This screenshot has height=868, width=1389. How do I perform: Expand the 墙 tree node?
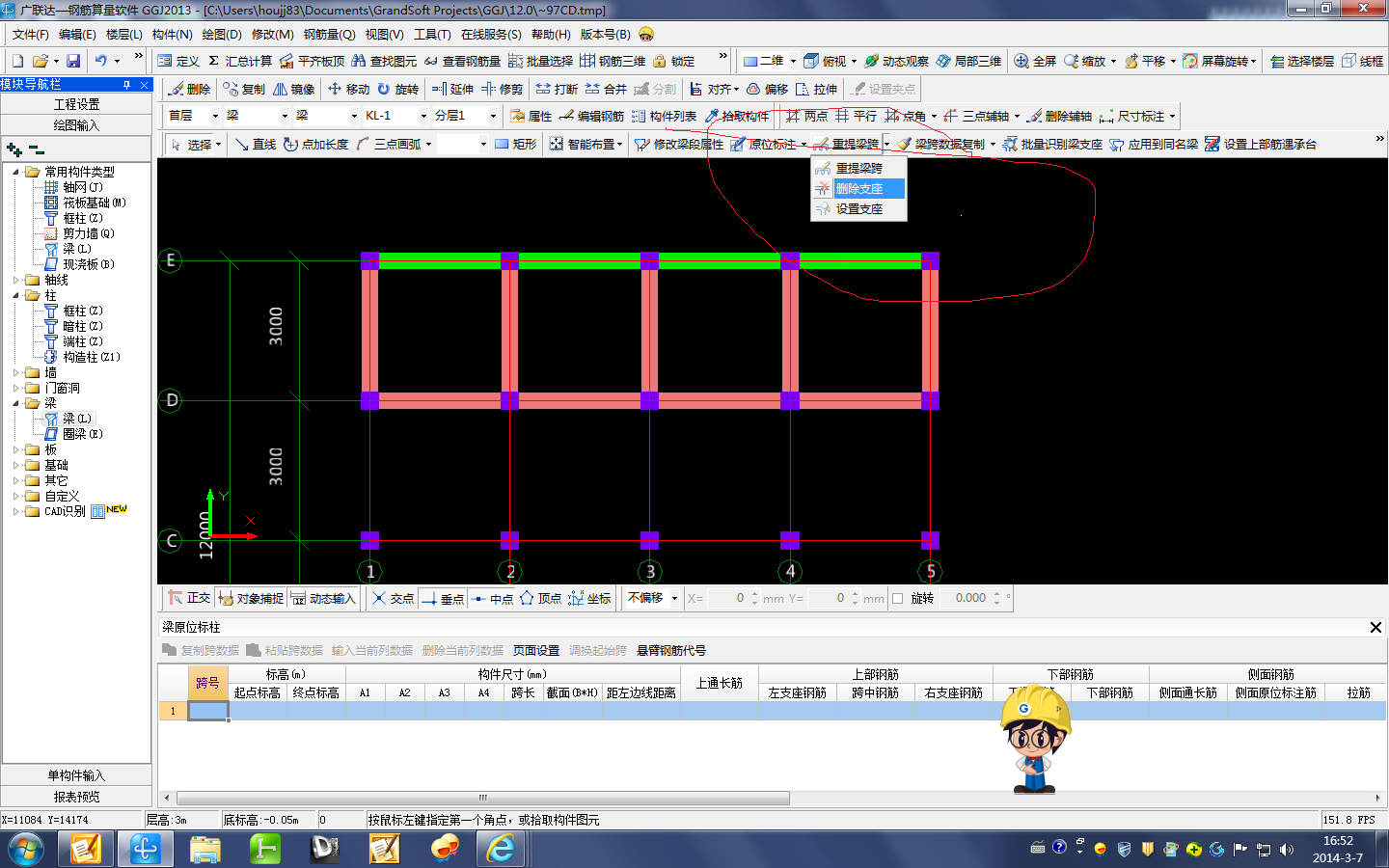[x=16, y=372]
